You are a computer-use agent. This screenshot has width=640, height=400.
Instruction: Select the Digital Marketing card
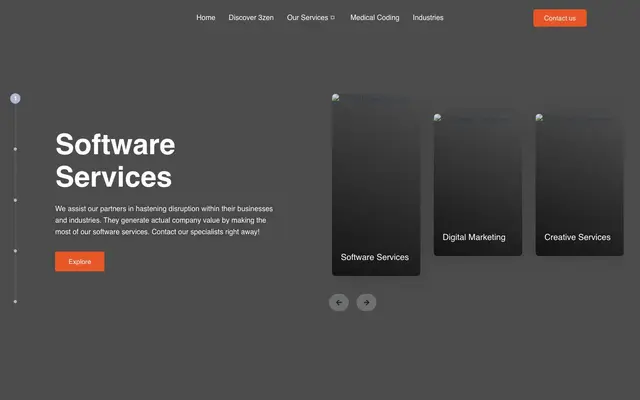click(478, 185)
